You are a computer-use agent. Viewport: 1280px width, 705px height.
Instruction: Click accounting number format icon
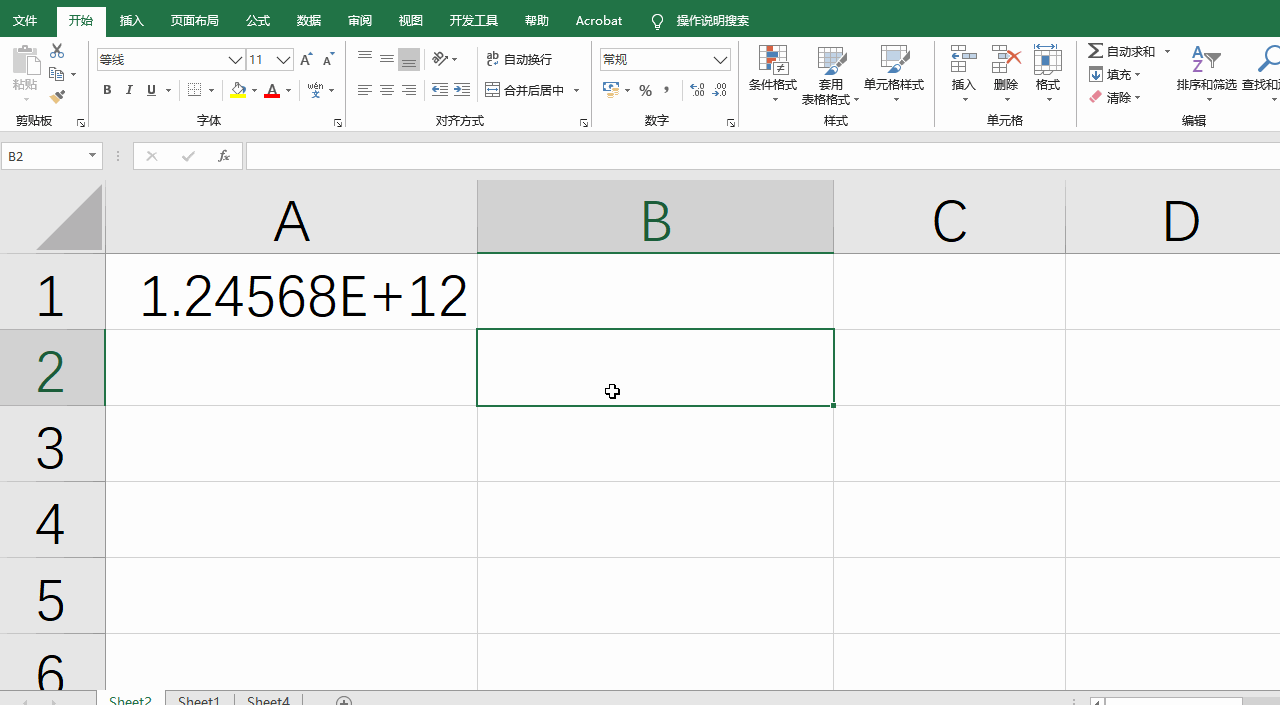611,90
